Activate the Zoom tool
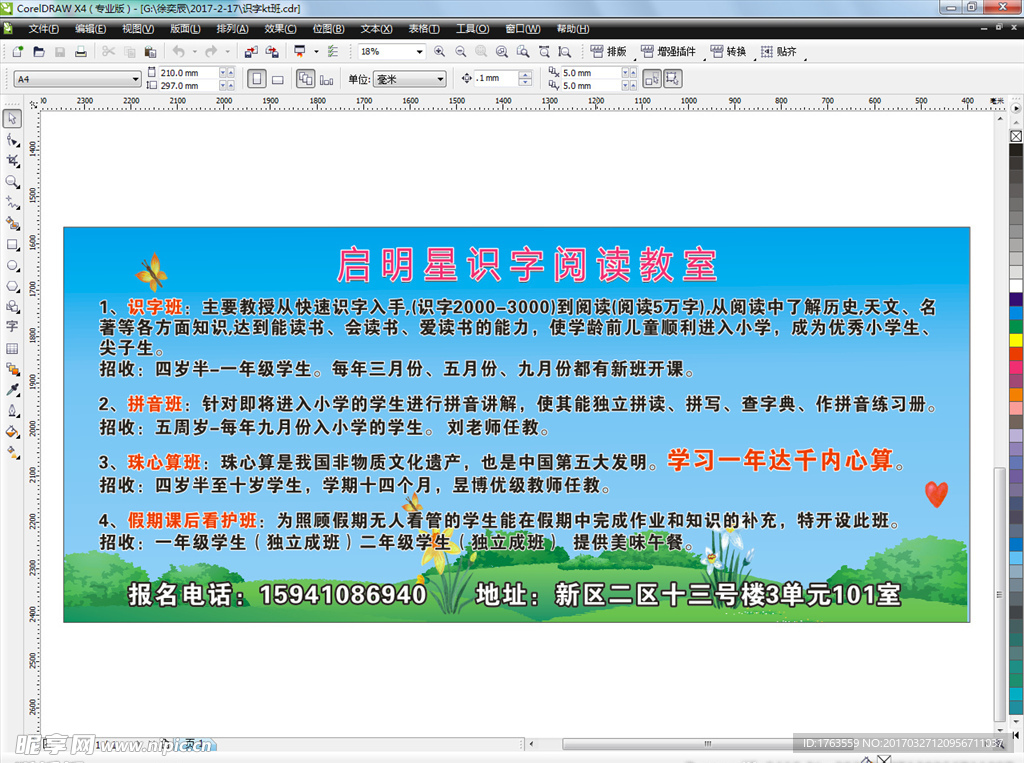The height and width of the screenshot is (763, 1024). point(13,181)
